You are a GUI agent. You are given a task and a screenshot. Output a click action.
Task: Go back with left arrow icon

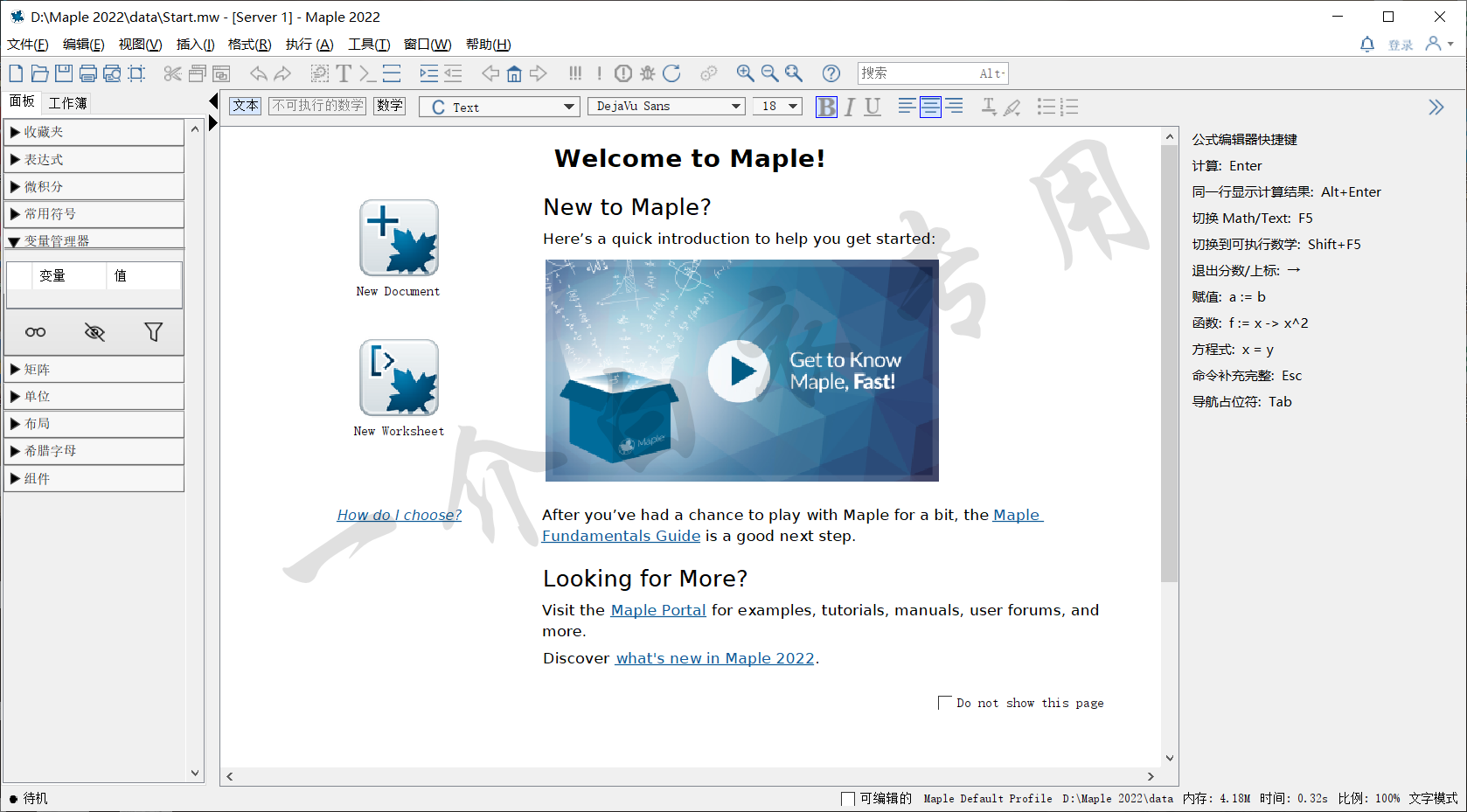490,73
